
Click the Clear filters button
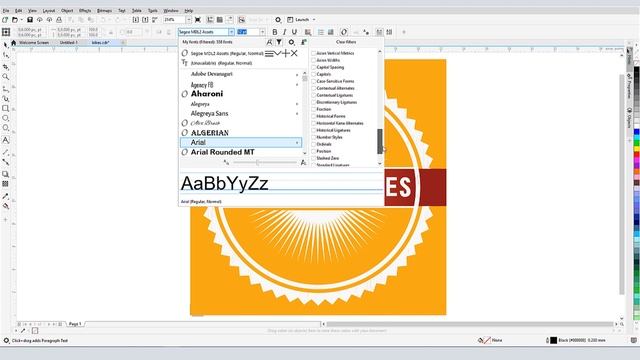(x=346, y=42)
